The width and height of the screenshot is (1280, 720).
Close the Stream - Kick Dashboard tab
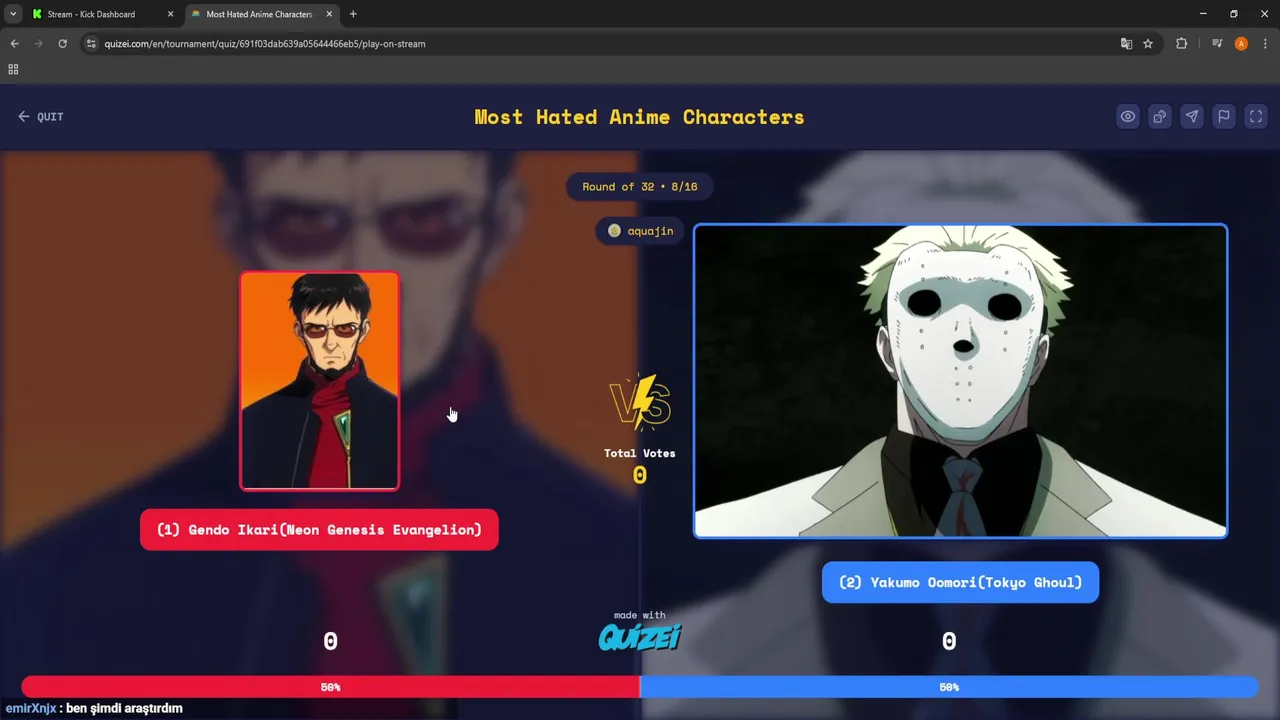[170, 14]
